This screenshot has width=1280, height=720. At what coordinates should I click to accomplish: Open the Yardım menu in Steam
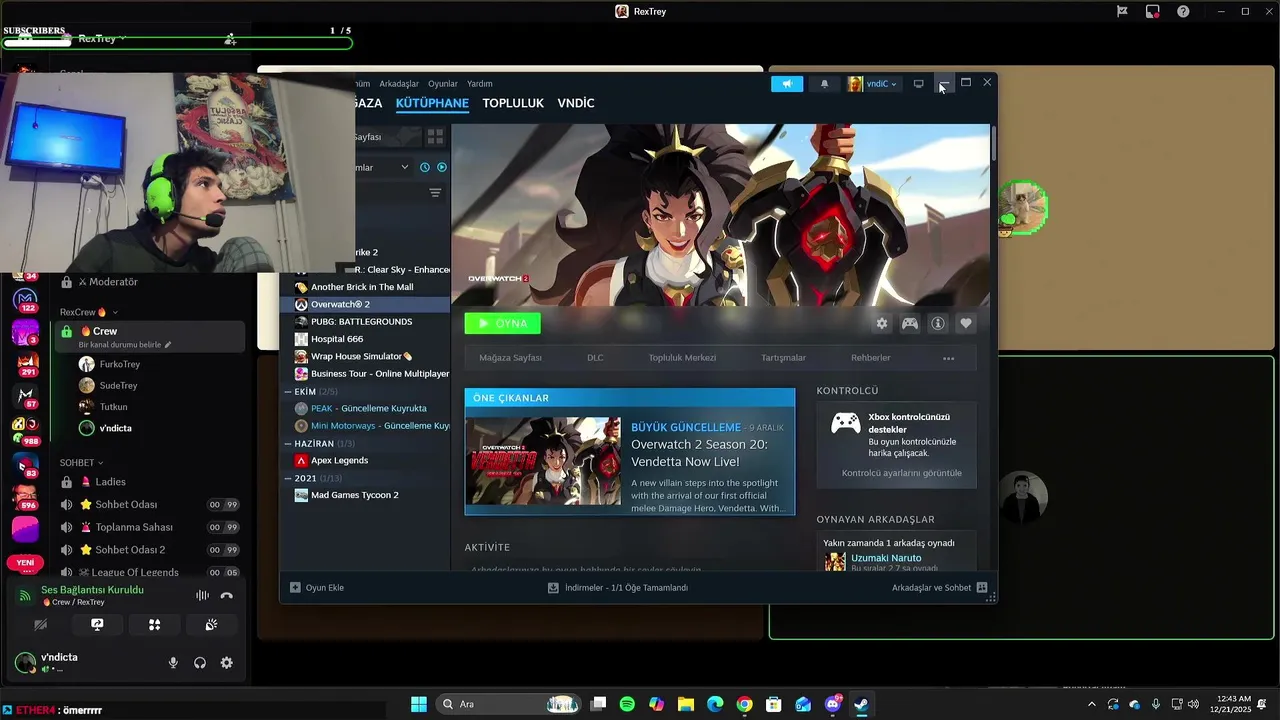coord(480,84)
